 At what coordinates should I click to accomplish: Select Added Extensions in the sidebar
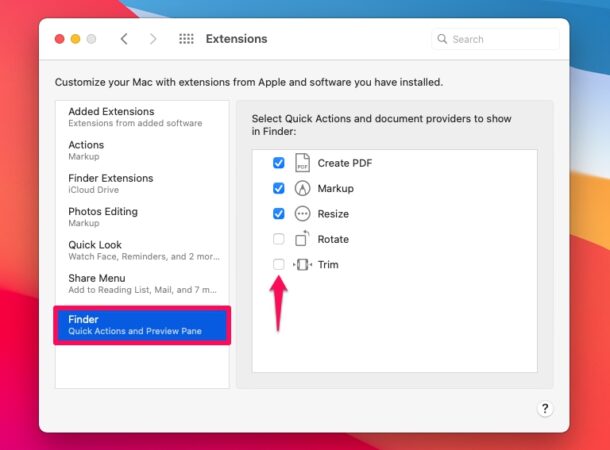[142, 117]
